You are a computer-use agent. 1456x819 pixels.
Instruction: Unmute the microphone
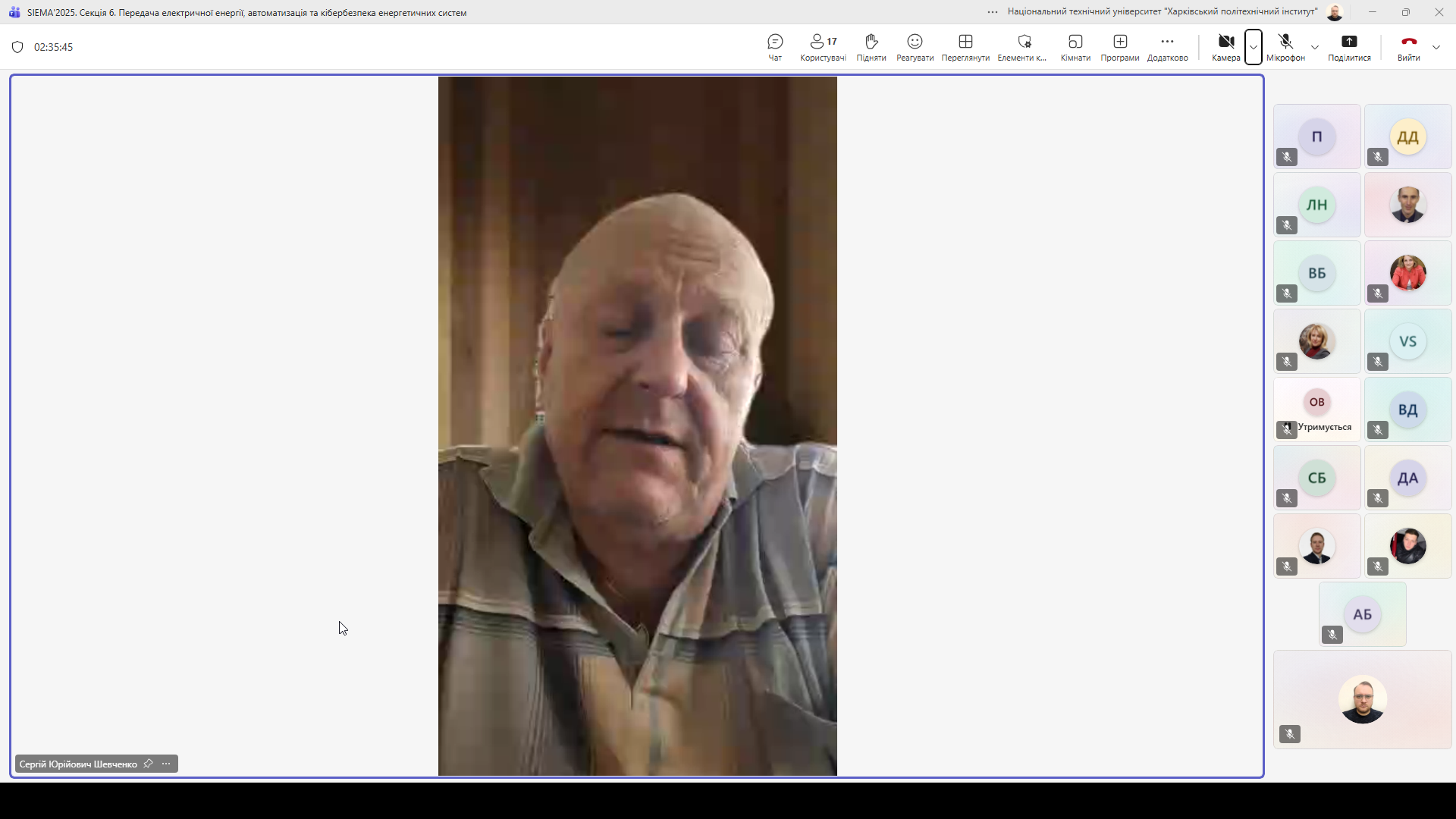click(1285, 46)
